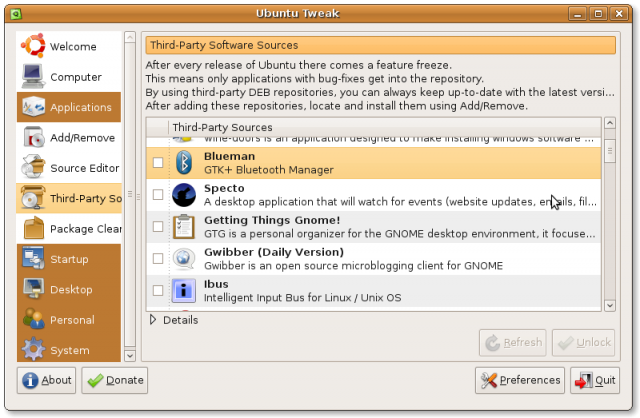
Task: Click the Donate button
Action: pyautogui.click(x=115, y=380)
